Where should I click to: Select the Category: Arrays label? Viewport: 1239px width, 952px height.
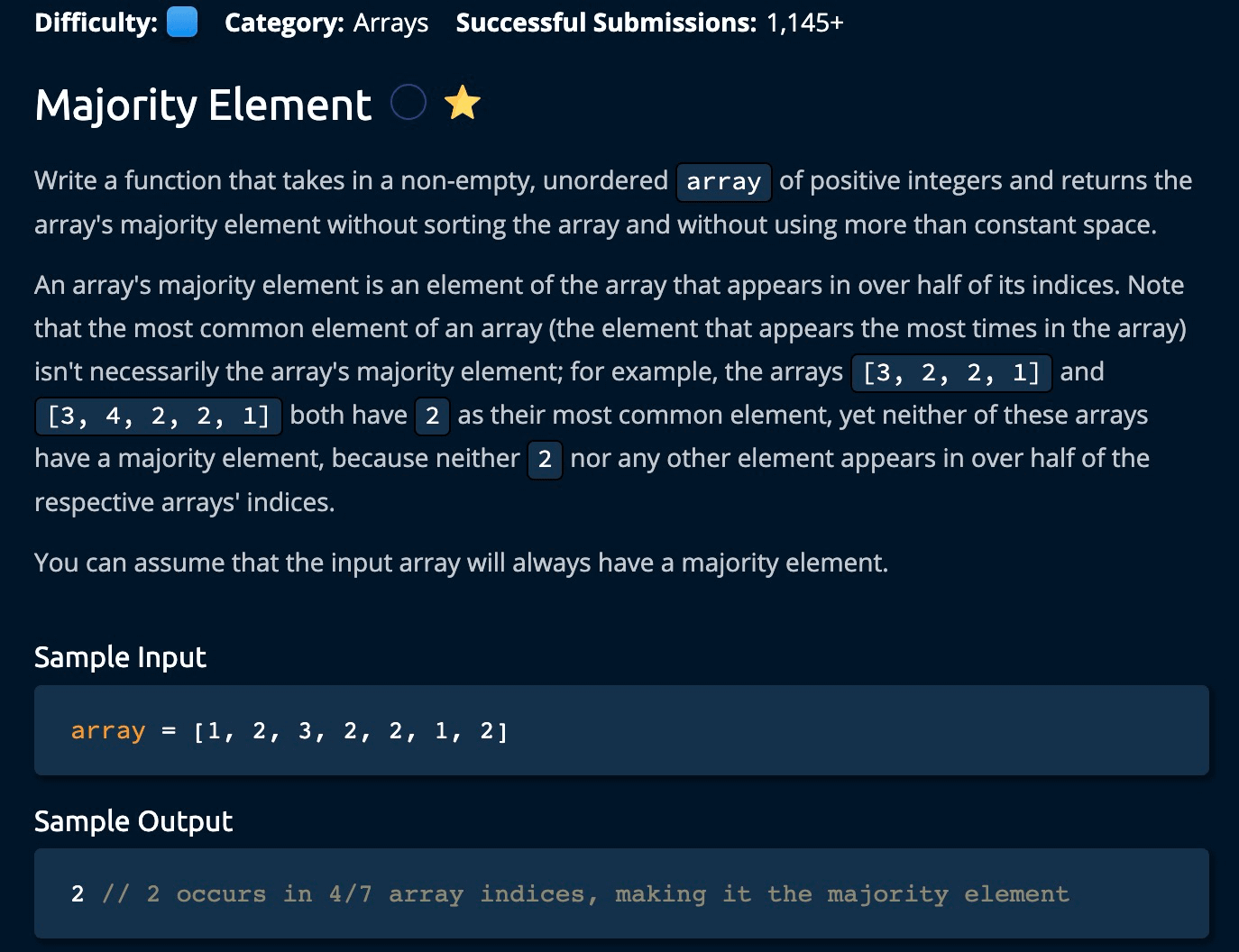pyautogui.click(x=326, y=23)
